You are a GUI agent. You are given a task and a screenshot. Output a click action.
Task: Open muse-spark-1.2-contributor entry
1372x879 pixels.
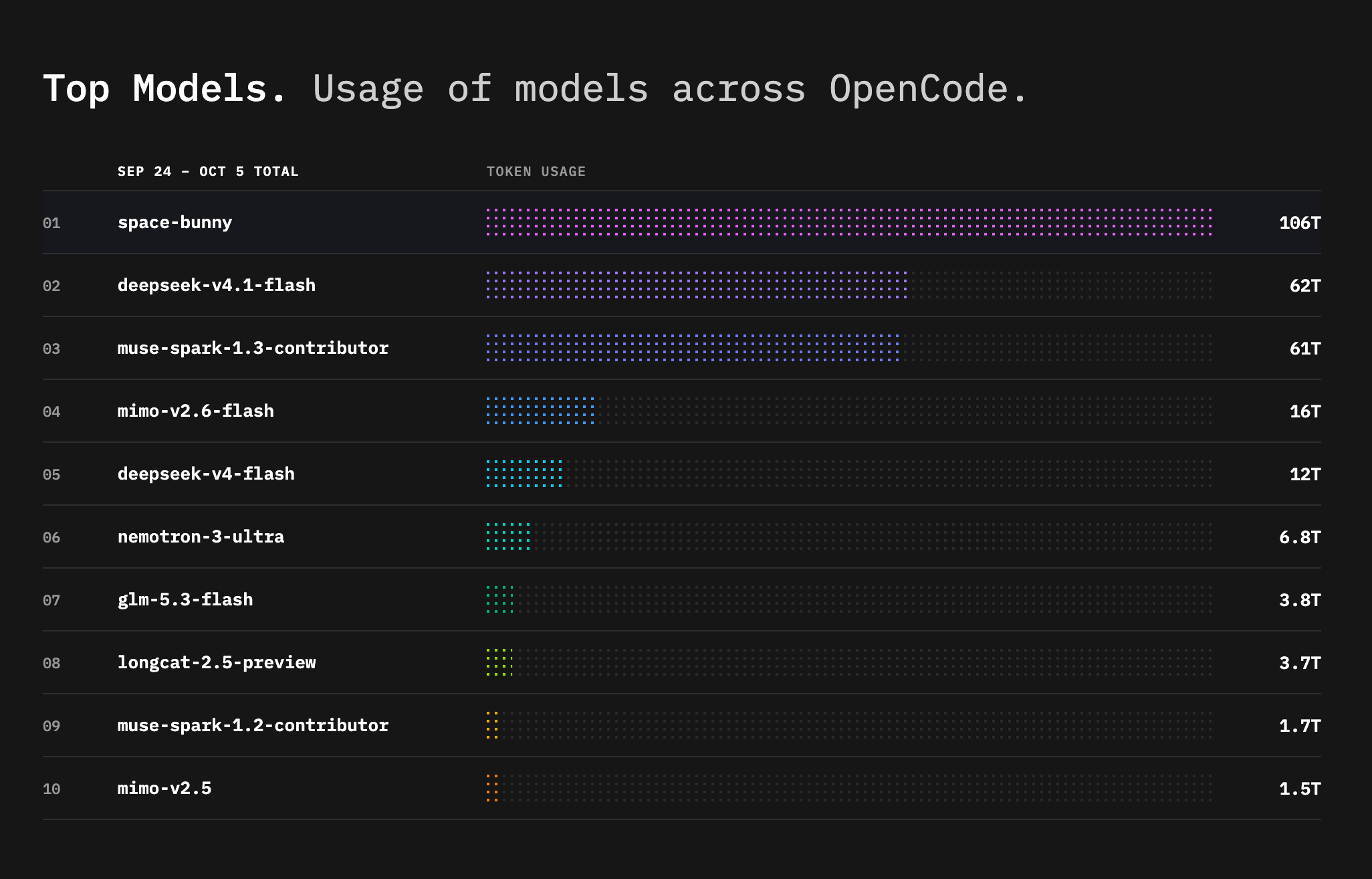point(253,726)
